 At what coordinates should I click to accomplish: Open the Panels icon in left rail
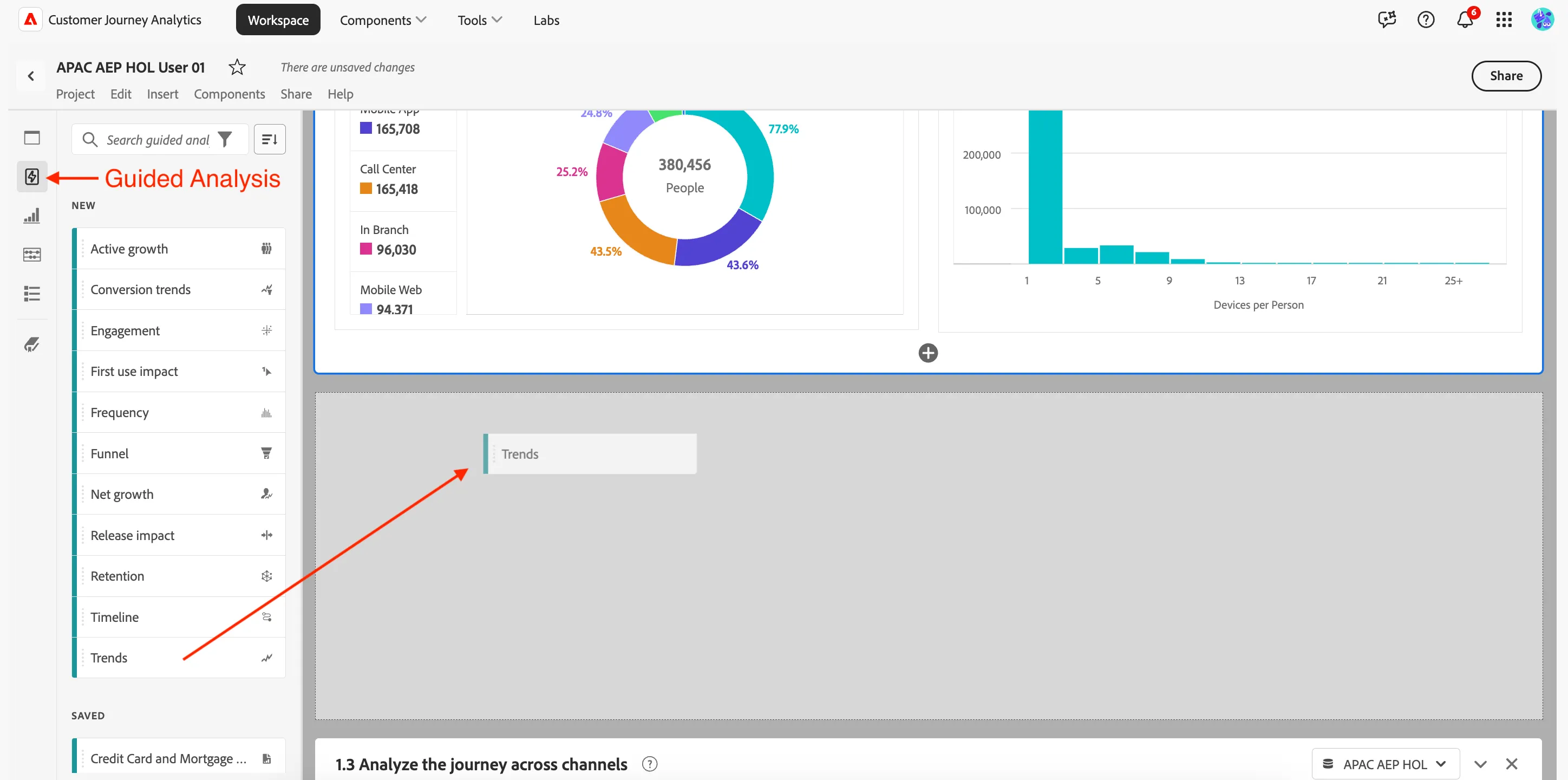pyautogui.click(x=31, y=138)
